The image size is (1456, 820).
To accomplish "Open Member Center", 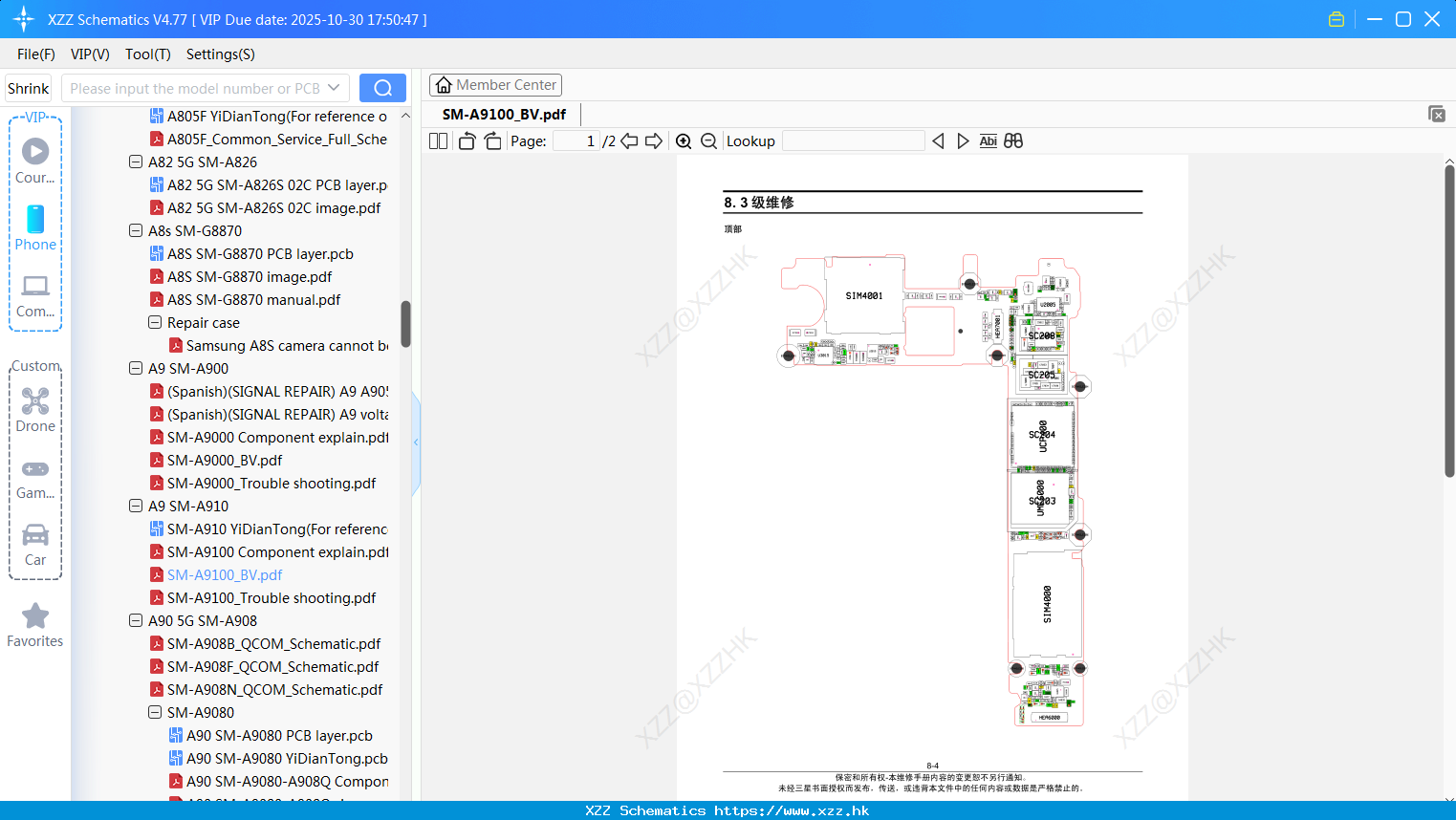I will pos(495,85).
